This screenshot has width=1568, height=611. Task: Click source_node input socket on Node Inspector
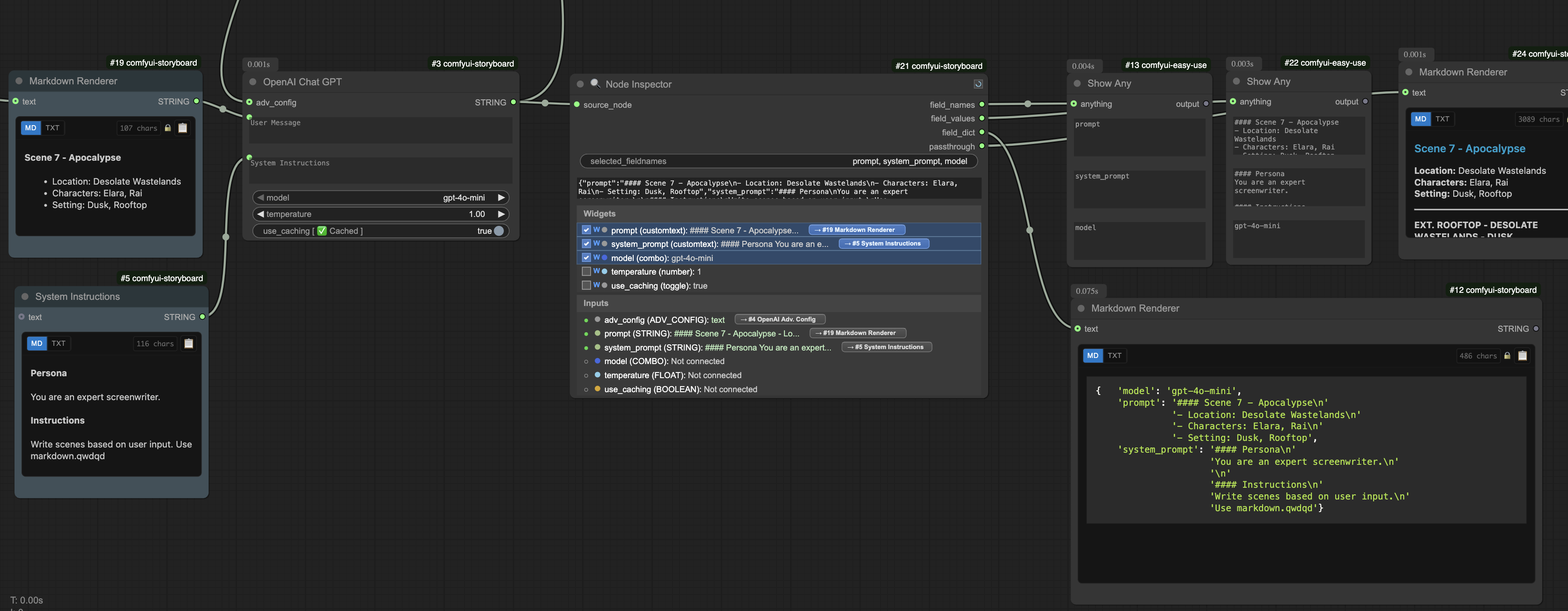click(577, 105)
